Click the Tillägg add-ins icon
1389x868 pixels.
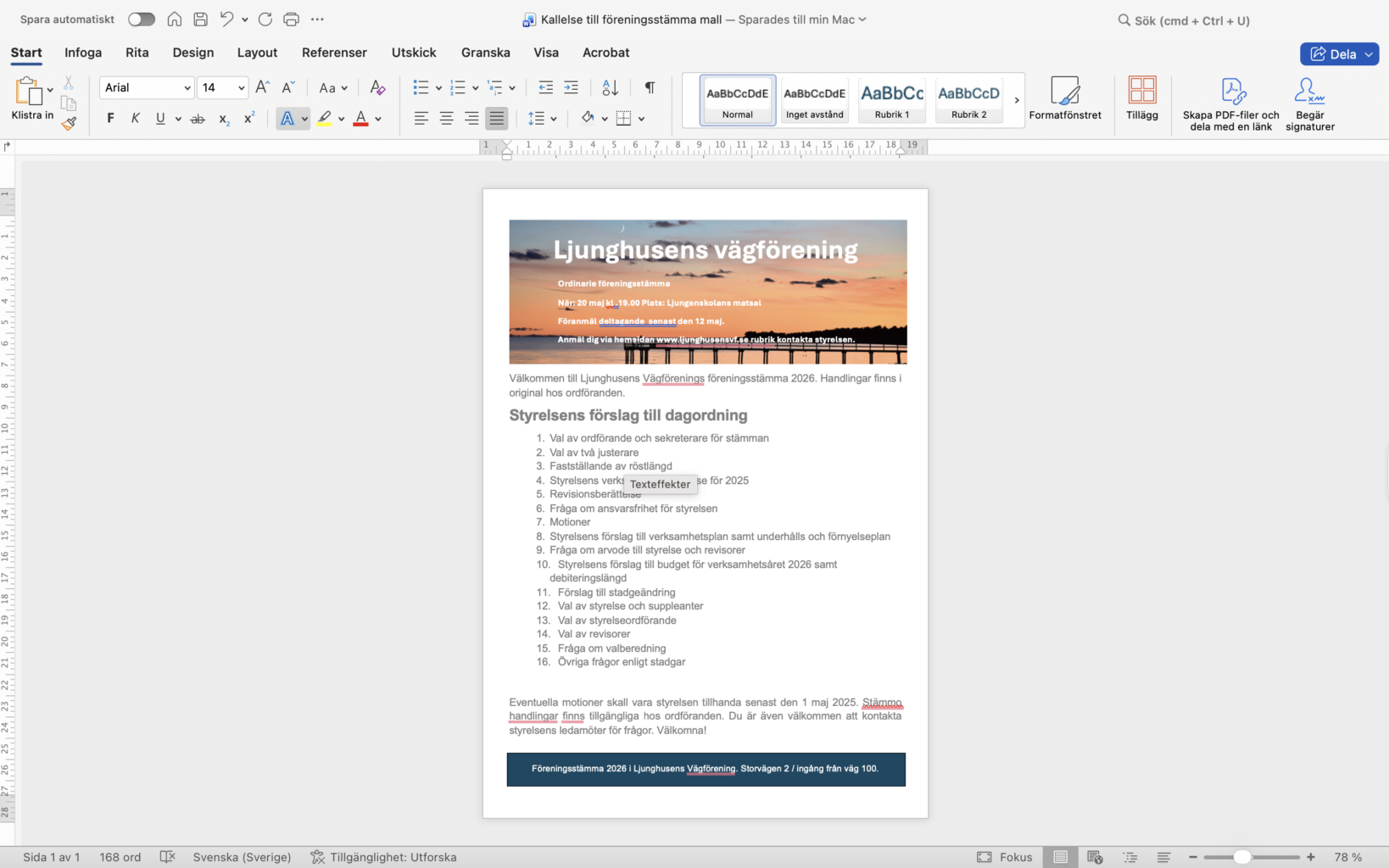point(1141,98)
